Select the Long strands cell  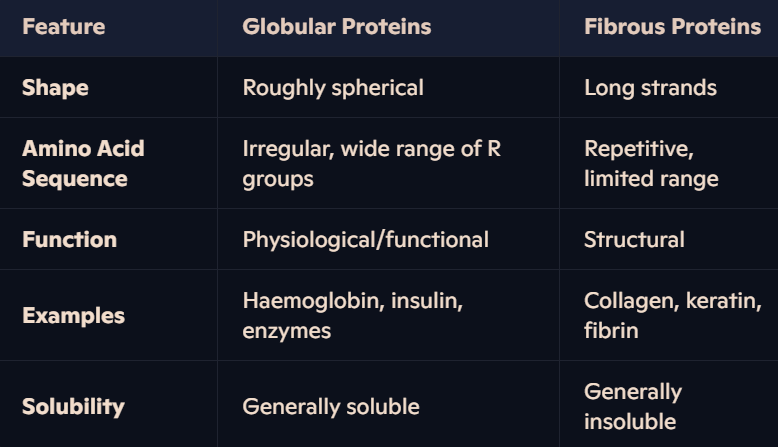[x=650, y=88]
